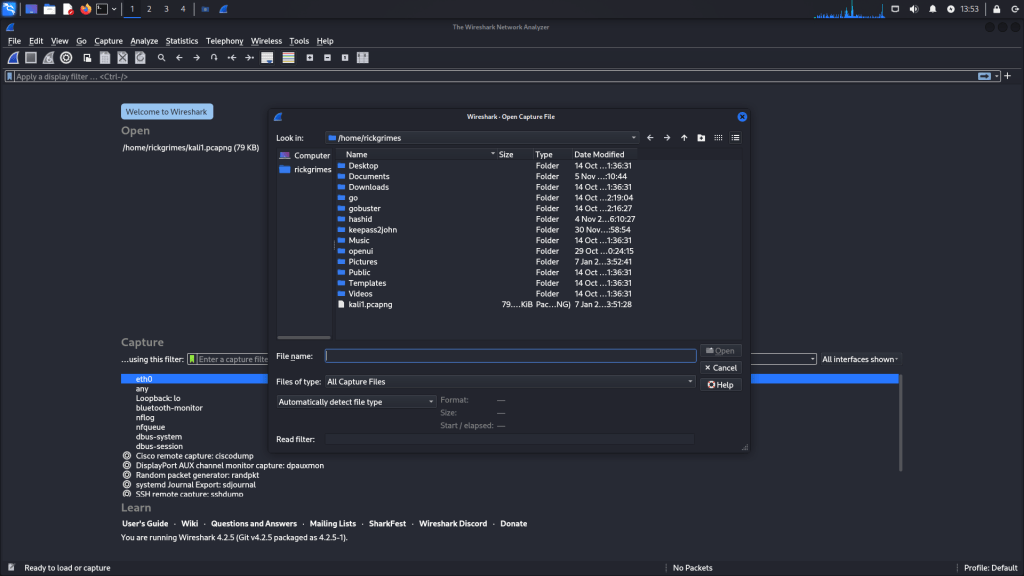Image resolution: width=1024 pixels, height=576 pixels.
Task: Open the All interfaces shown dropdown
Action: 859,359
